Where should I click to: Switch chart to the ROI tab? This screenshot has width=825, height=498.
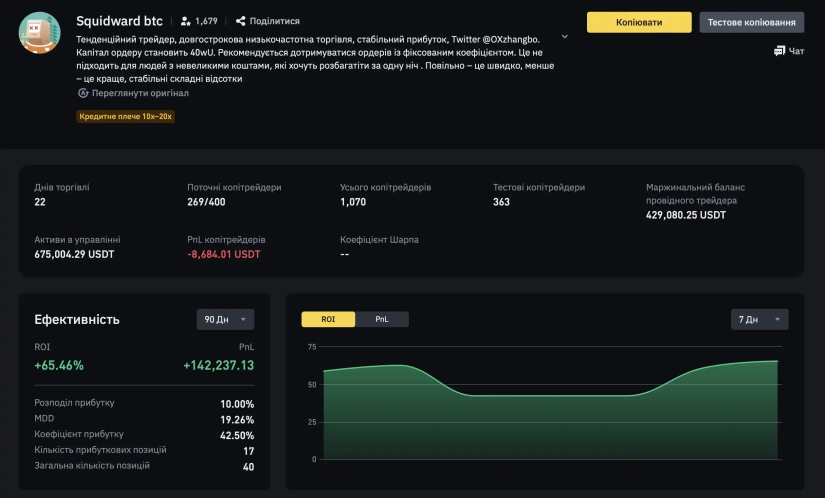click(x=328, y=319)
